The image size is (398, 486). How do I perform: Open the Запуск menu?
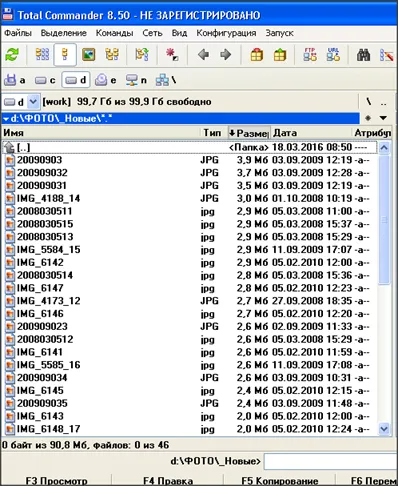click(279, 33)
